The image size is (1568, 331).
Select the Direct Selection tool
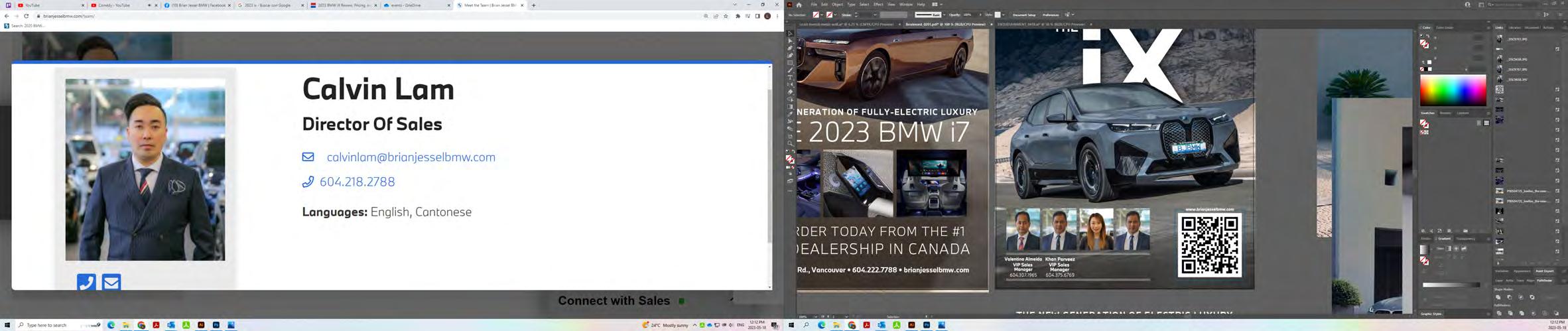(x=790, y=40)
